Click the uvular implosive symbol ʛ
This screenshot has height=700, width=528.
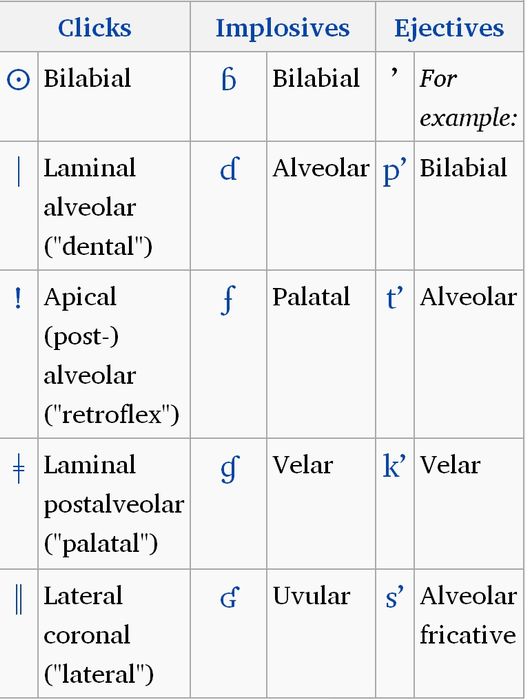[x=230, y=597]
